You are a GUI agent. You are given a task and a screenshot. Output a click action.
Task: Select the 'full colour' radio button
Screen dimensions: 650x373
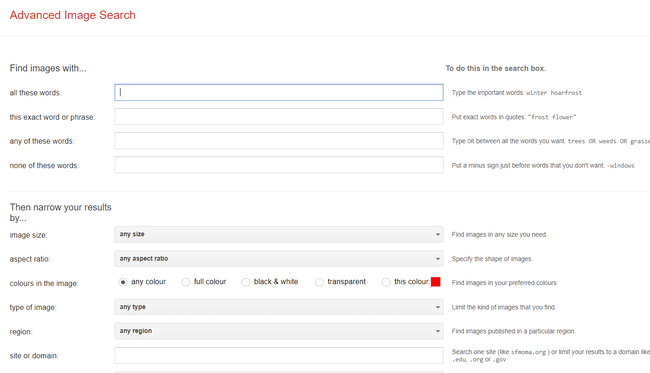coord(186,282)
